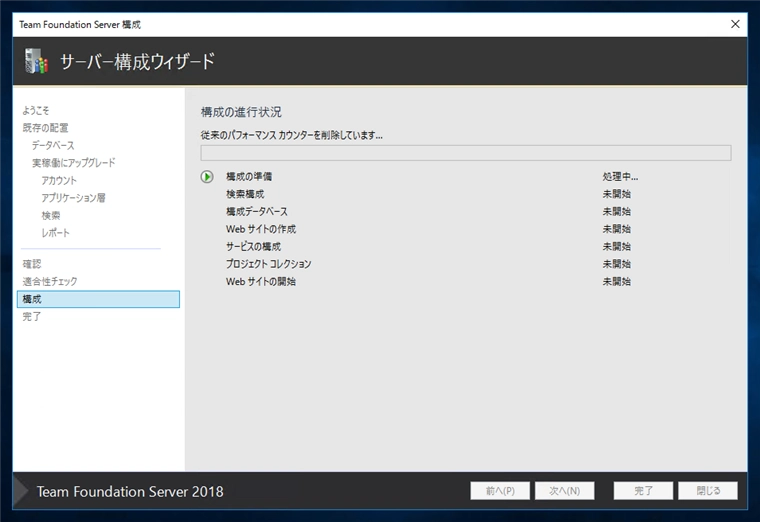Click the 閉じる button

click(x=708, y=491)
